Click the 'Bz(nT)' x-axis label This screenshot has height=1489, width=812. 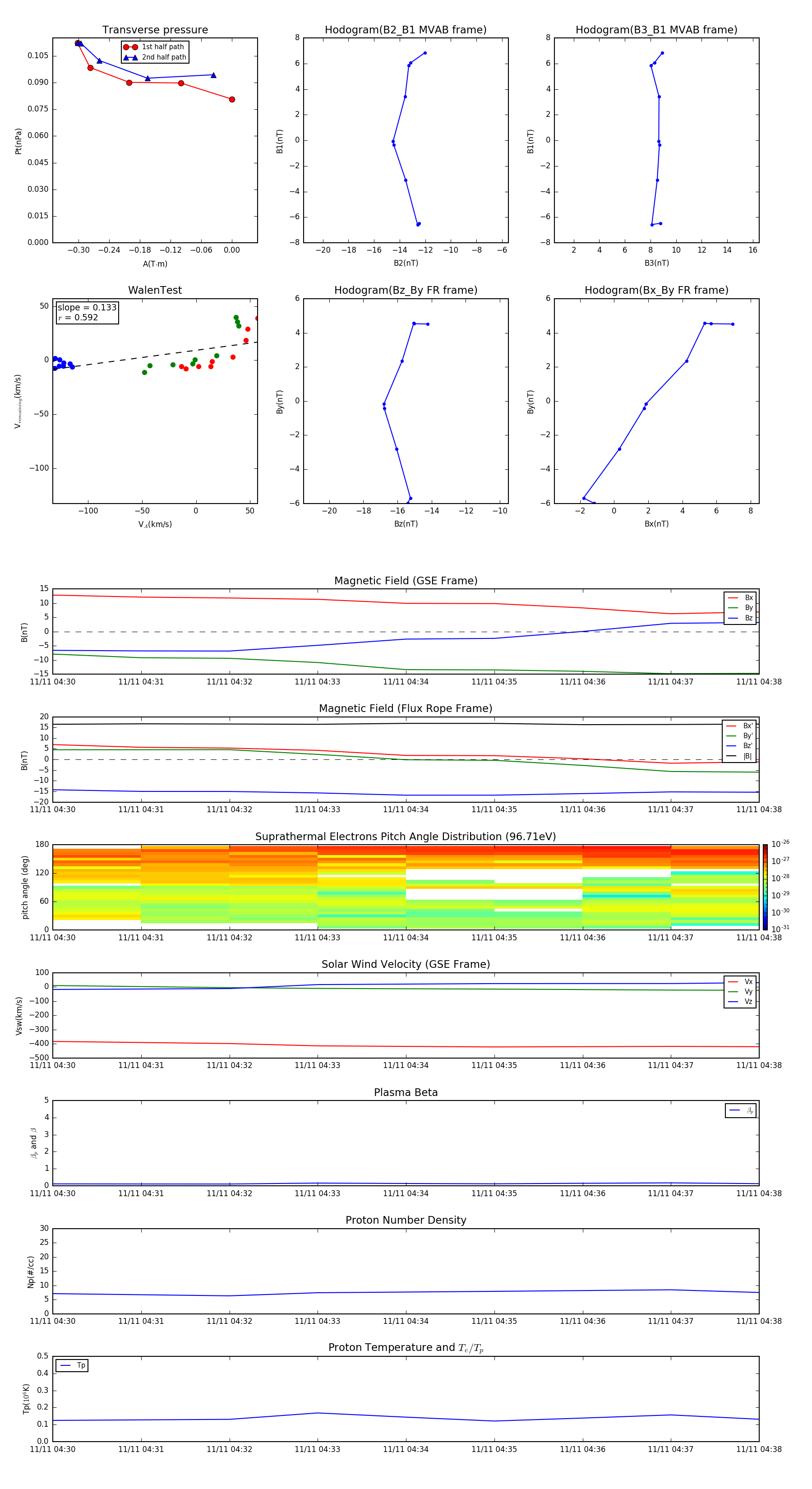pos(406,524)
